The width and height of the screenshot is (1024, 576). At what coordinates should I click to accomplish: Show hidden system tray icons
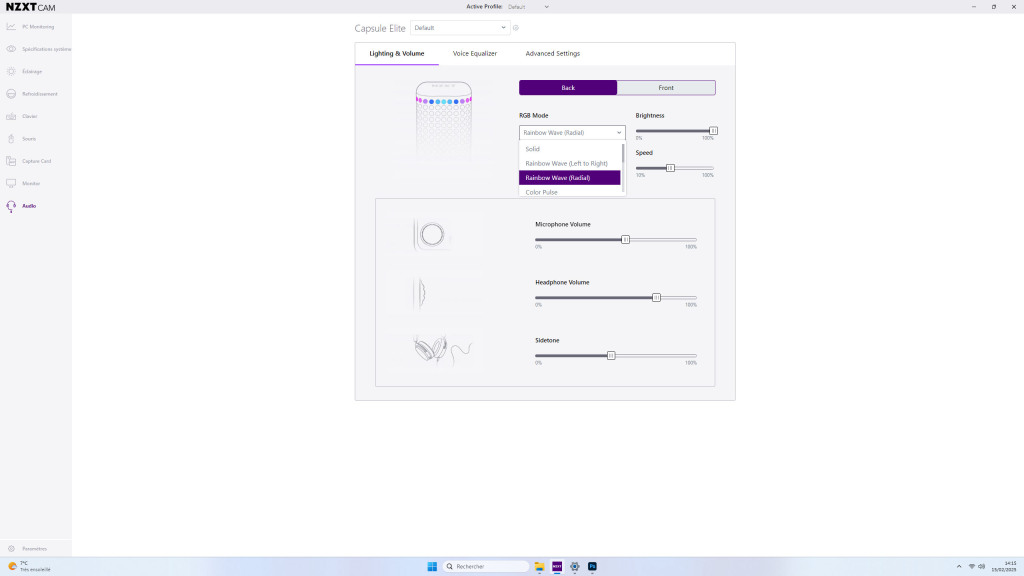click(959, 566)
